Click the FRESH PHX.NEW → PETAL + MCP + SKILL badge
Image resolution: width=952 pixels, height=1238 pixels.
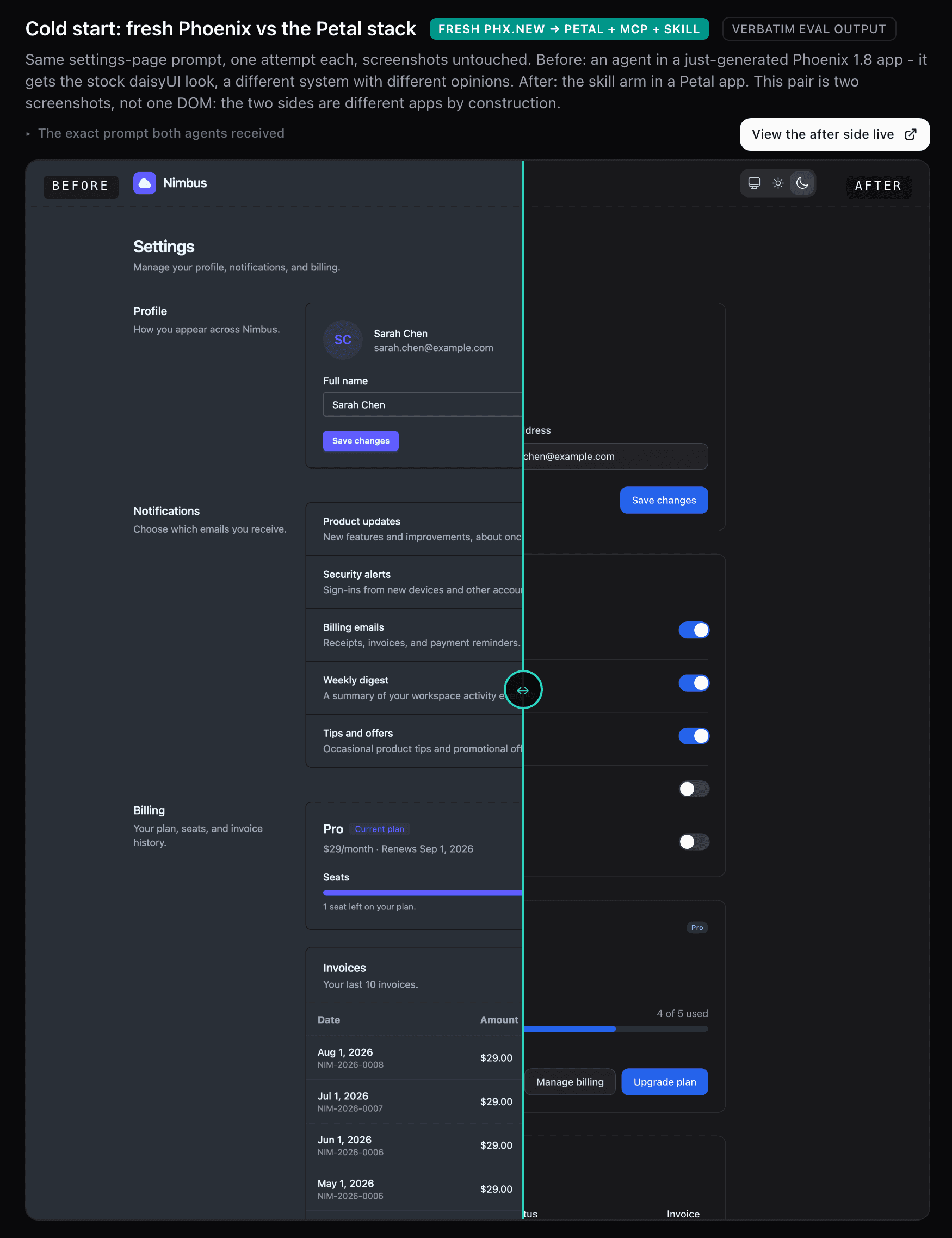point(569,29)
